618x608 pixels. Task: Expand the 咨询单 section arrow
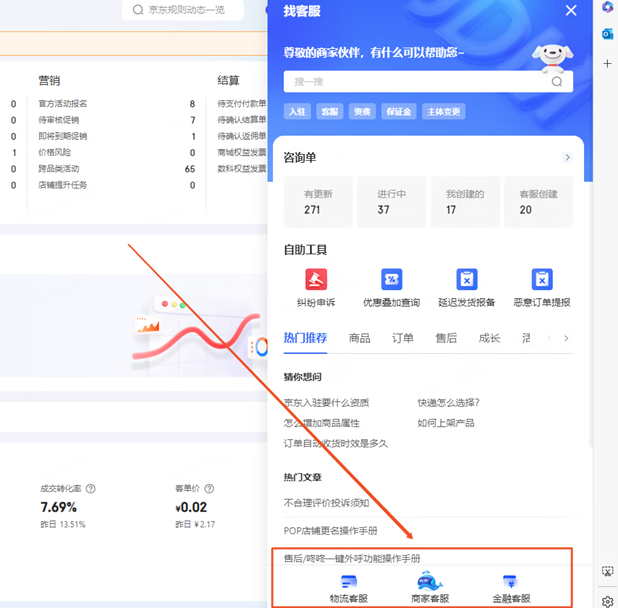click(x=567, y=158)
